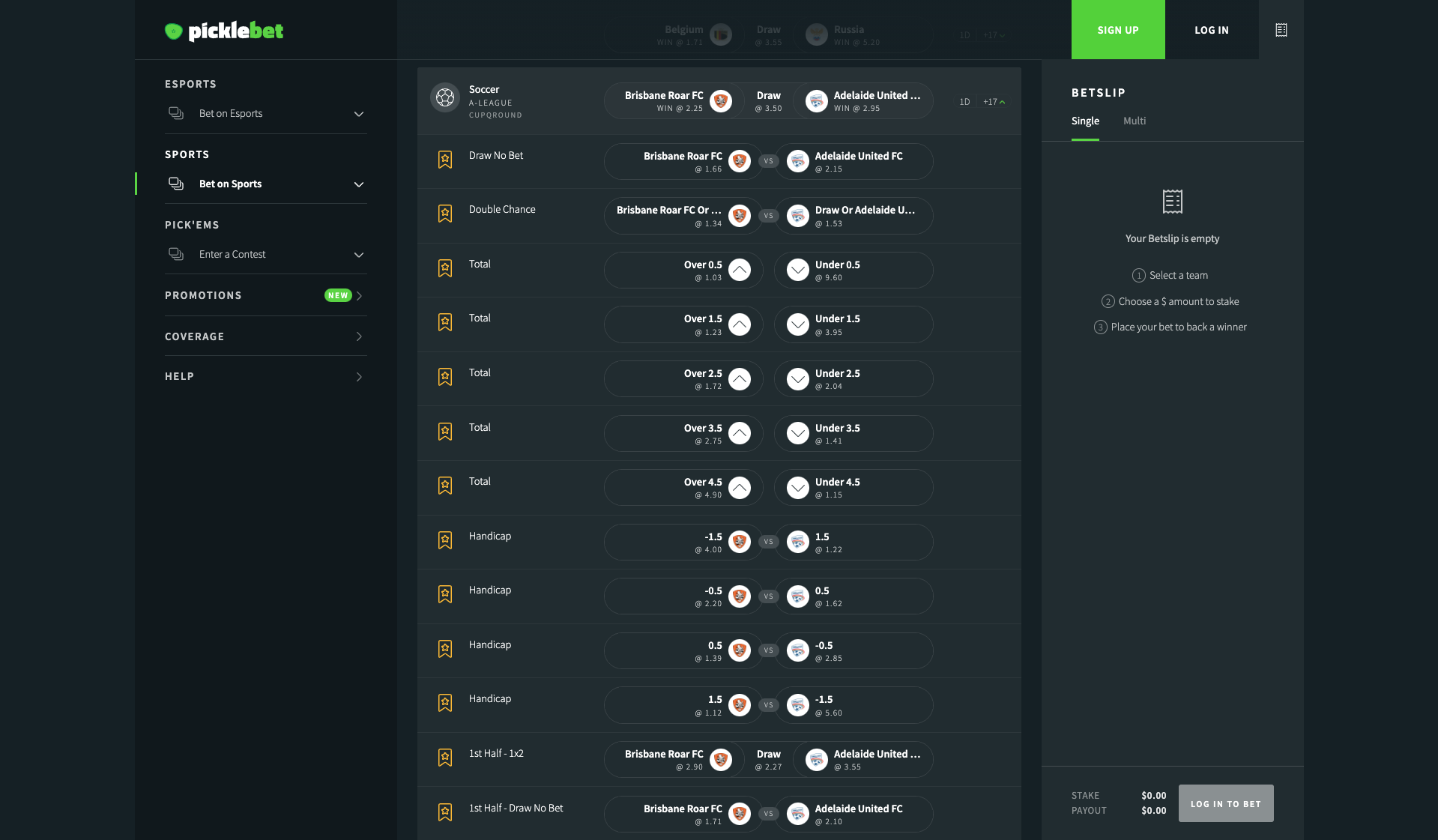Click the SIGN UP button
Screen dimensions: 1438x840
(x=1118, y=30)
